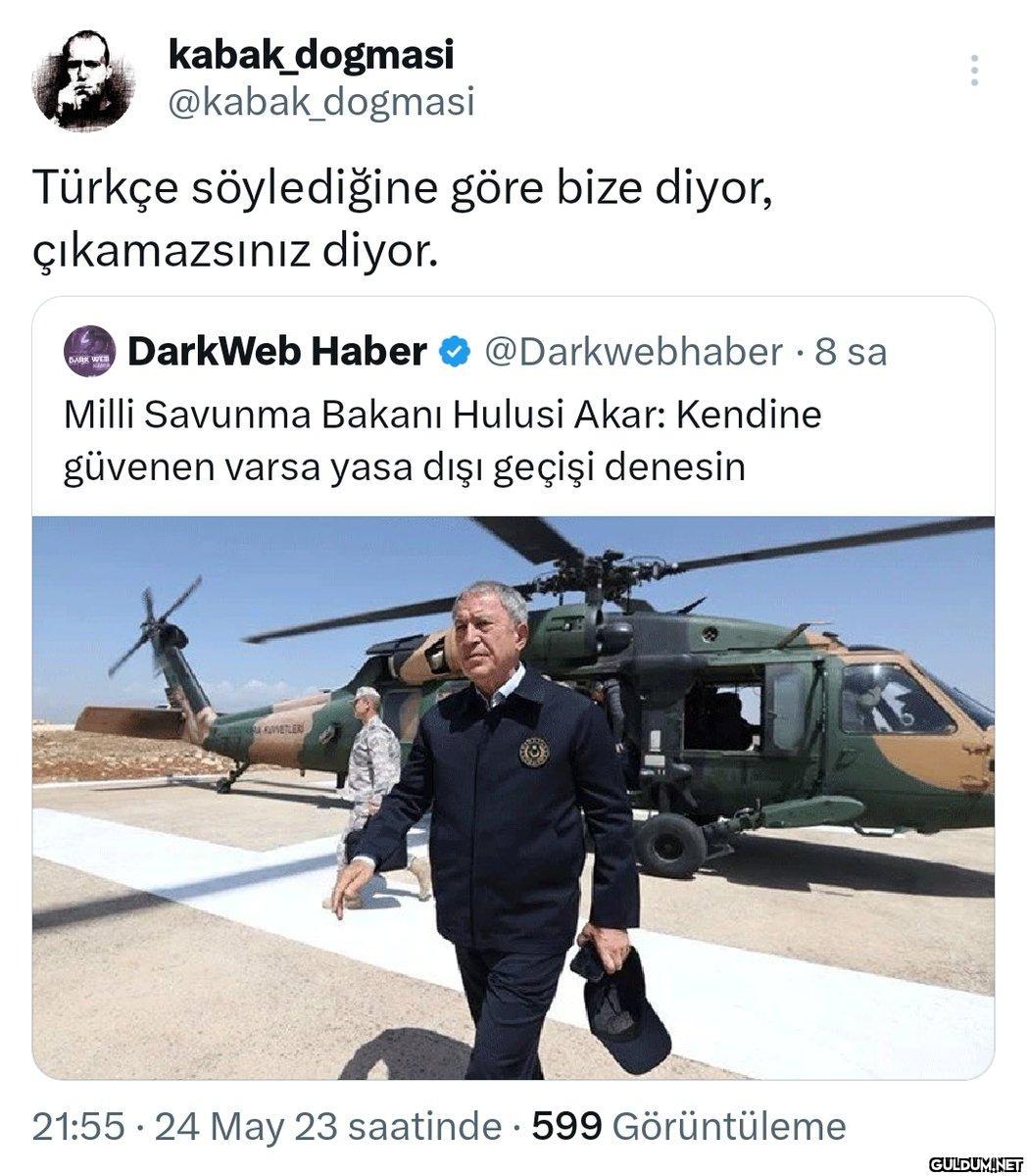Click the round emblem on the dark jacket
Image resolution: width=1027 pixels, height=1176 pixels.
[534, 753]
